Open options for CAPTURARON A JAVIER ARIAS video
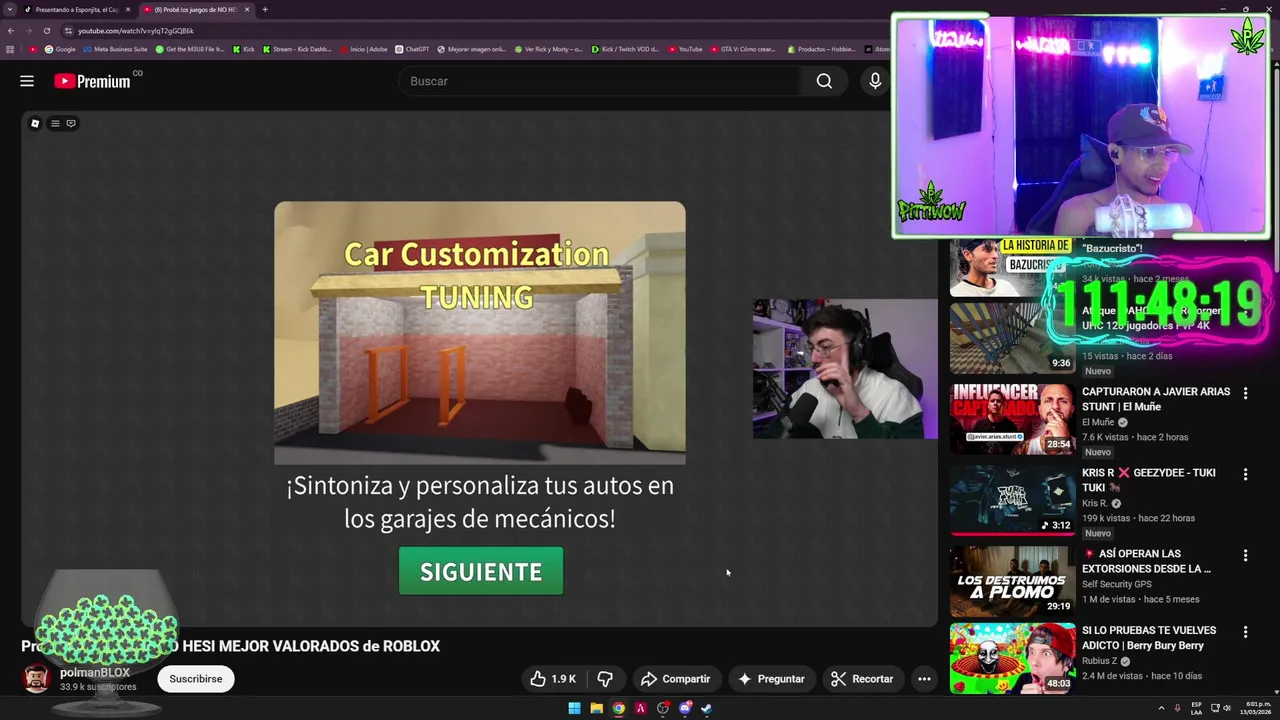 click(1245, 394)
